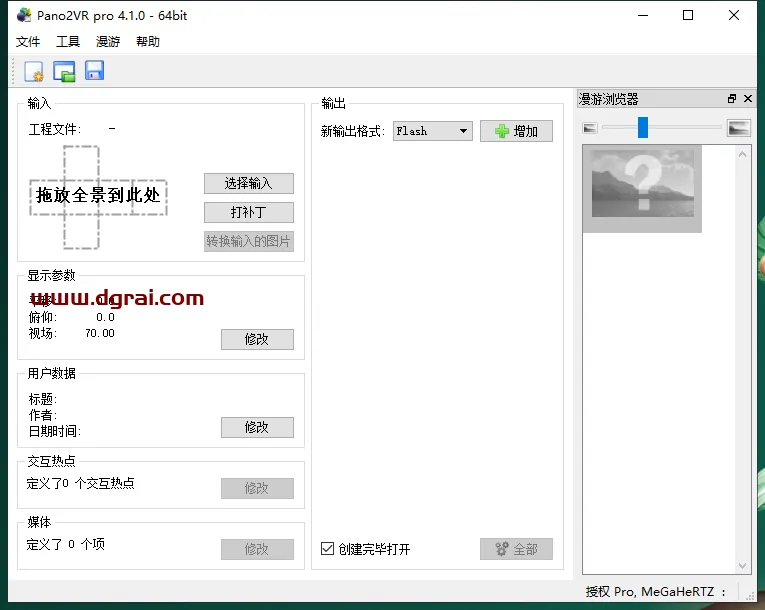Click the 俯仰 value 0.0
The width and height of the screenshot is (765, 610).
[105, 317]
